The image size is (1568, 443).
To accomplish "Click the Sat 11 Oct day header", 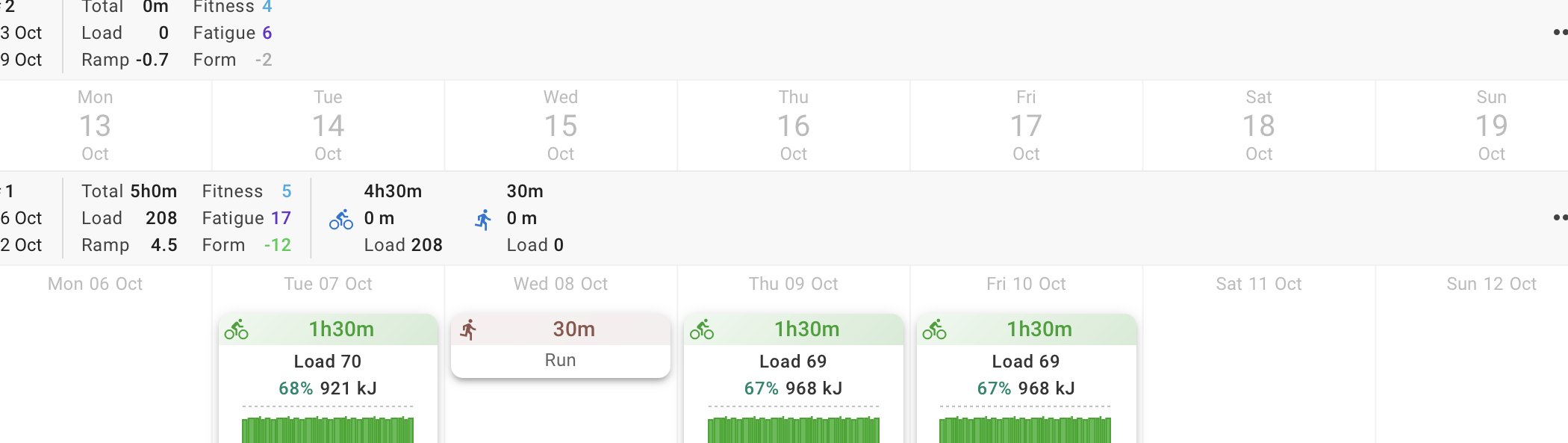I will tap(1259, 284).
